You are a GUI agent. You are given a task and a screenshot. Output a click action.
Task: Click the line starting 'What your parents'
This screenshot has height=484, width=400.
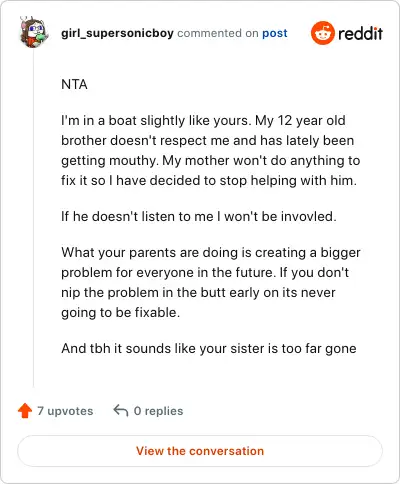coord(211,252)
